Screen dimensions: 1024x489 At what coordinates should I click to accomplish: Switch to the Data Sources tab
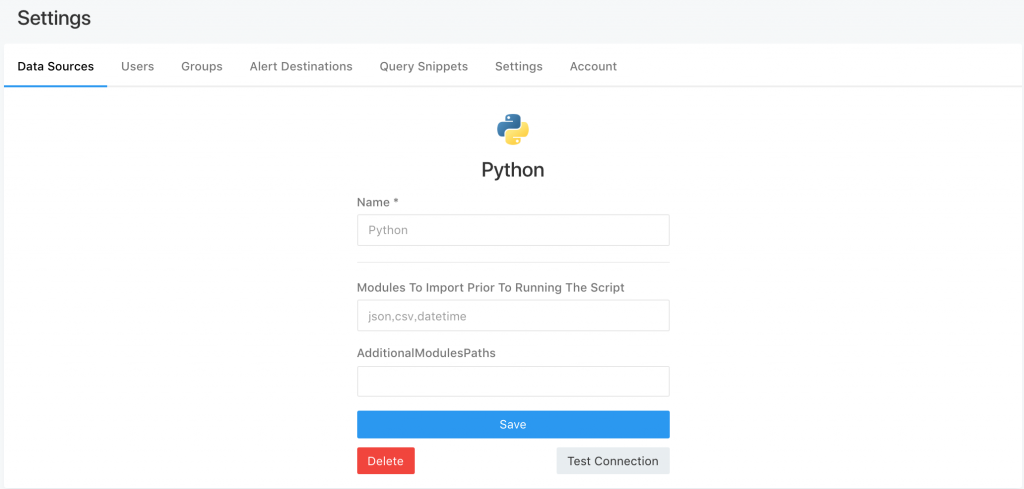pos(56,66)
